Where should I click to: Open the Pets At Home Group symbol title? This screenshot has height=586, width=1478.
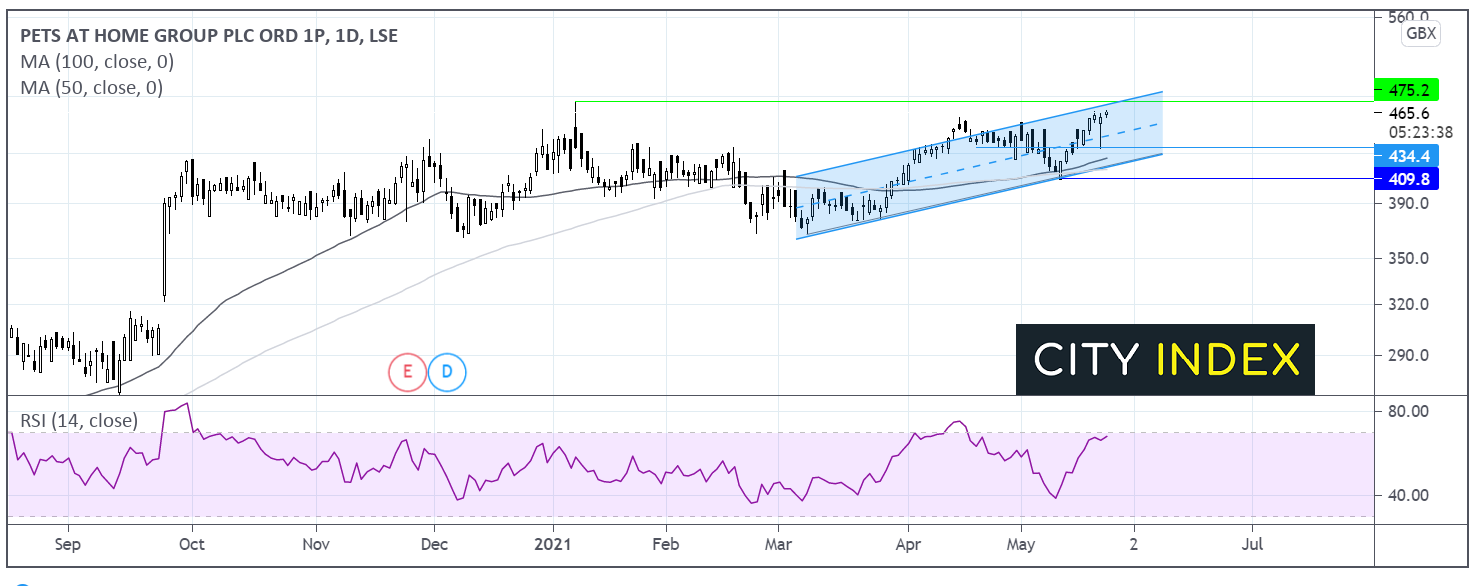tap(208, 36)
